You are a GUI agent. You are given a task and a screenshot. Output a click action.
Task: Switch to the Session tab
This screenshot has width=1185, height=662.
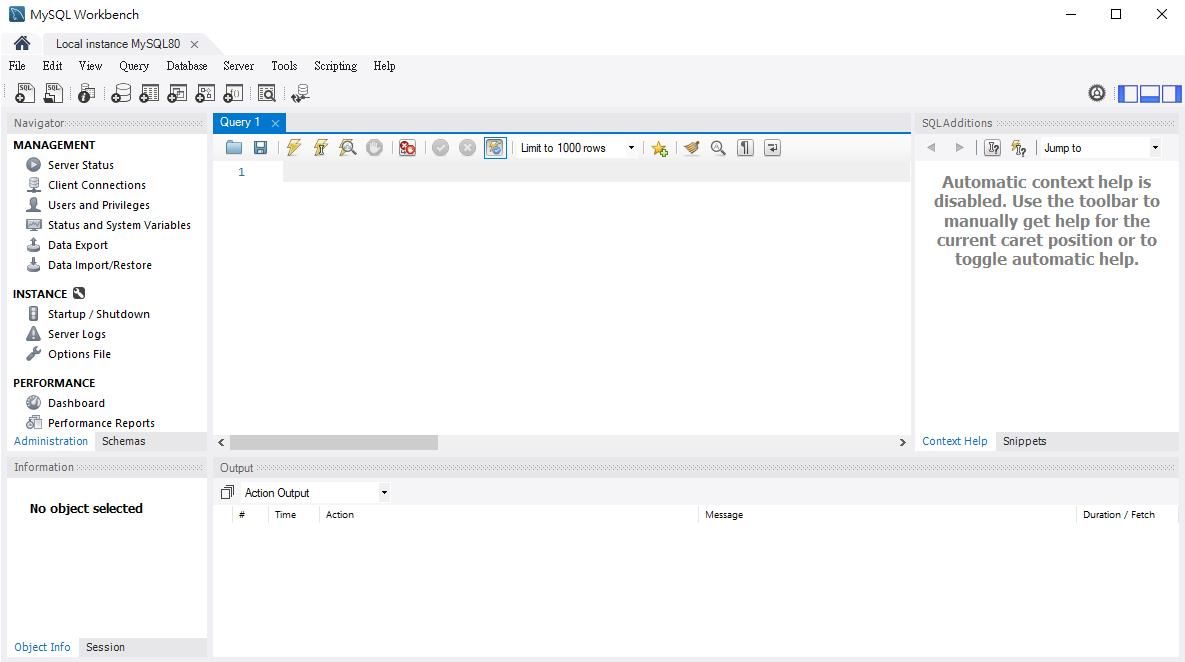coord(105,647)
